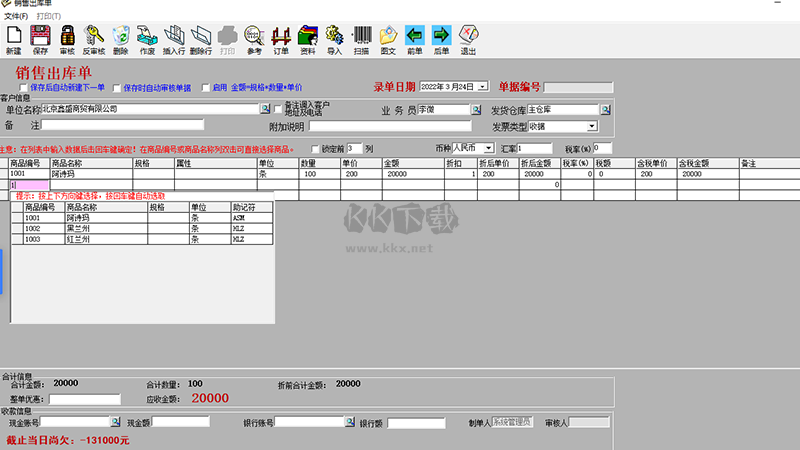Viewport: 800px width, 450px height.
Task: Click the 插入行 (Insert row) icon
Action: click(173, 39)
